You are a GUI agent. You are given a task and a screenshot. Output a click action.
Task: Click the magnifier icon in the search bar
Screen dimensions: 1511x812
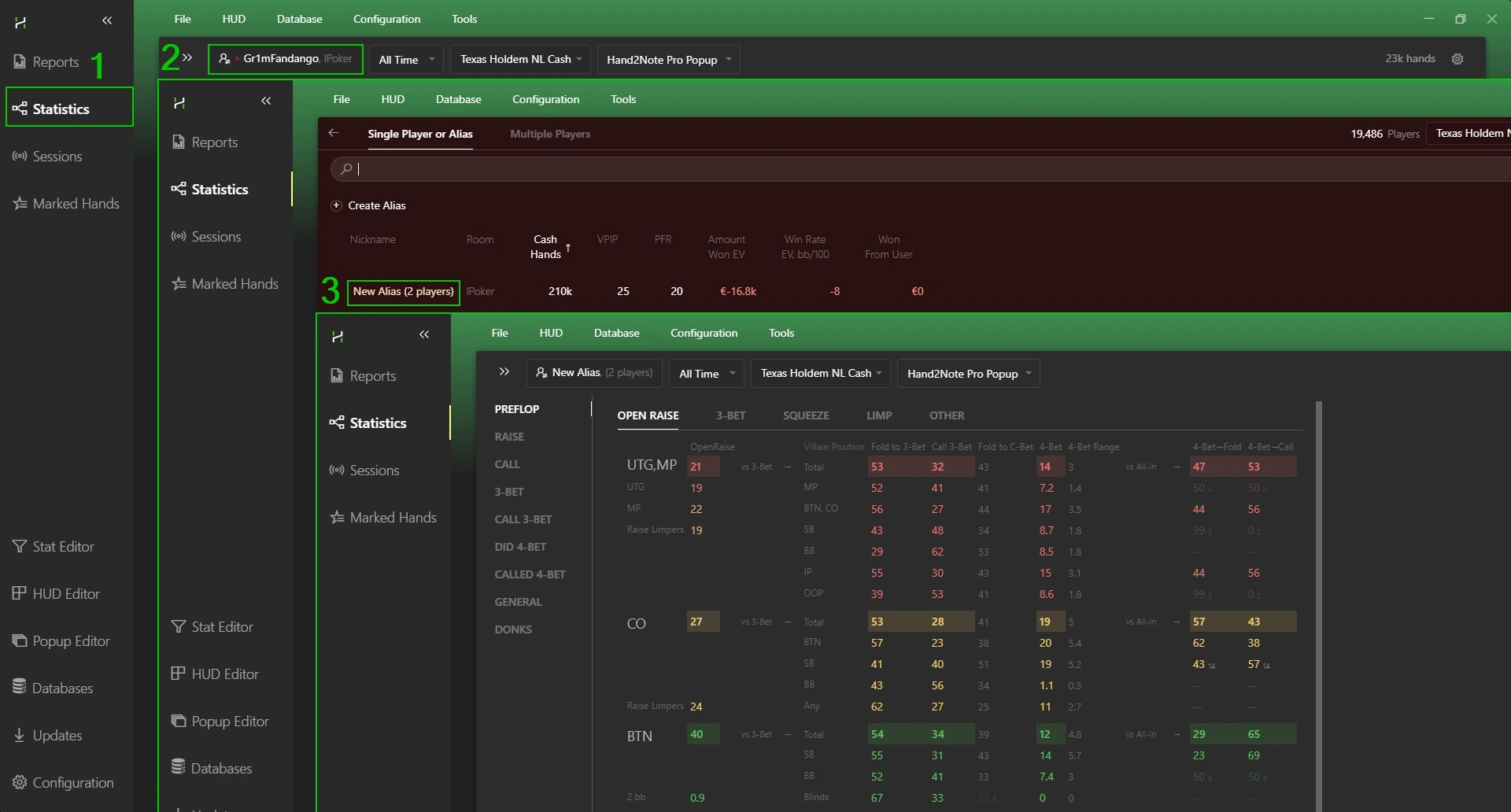345,168
